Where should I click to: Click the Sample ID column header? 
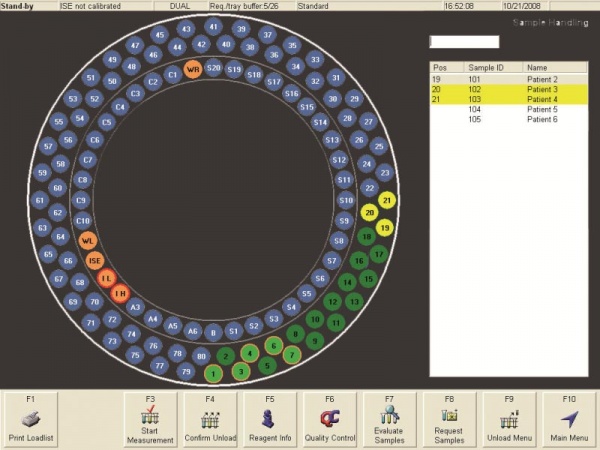pyautogui.click(x=491, y=67)
